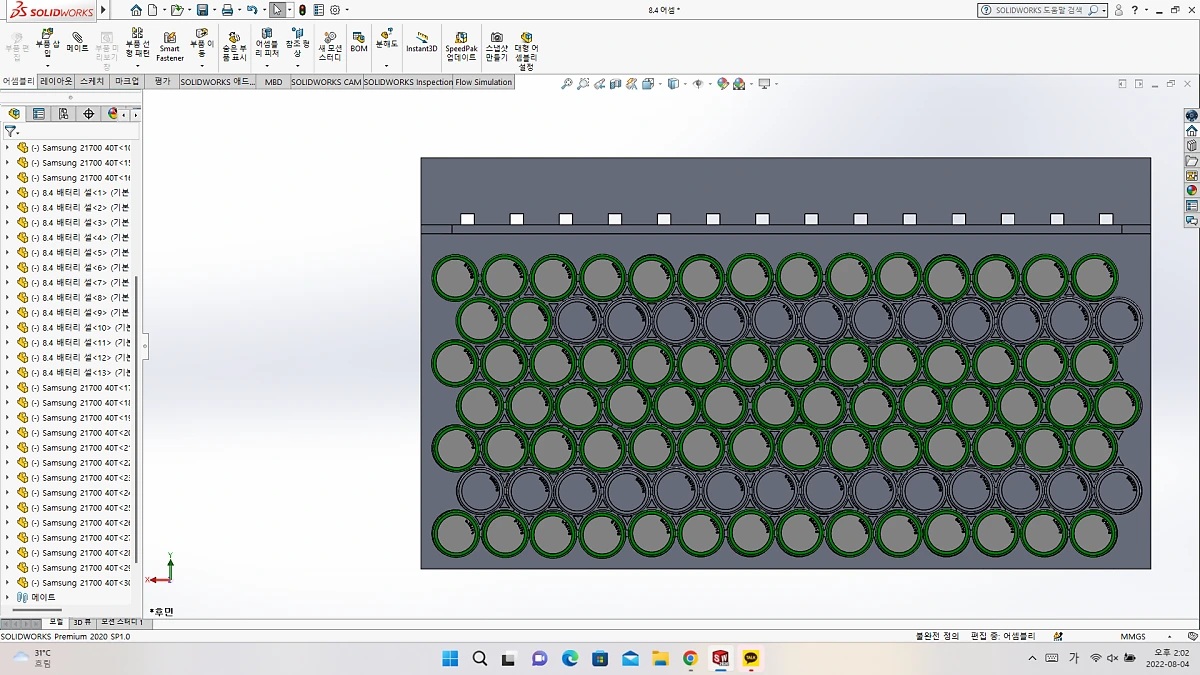This screenshot has height=675, width=1200.
Task: Open Chrome from the taskbar
Action: coord(690,658)
